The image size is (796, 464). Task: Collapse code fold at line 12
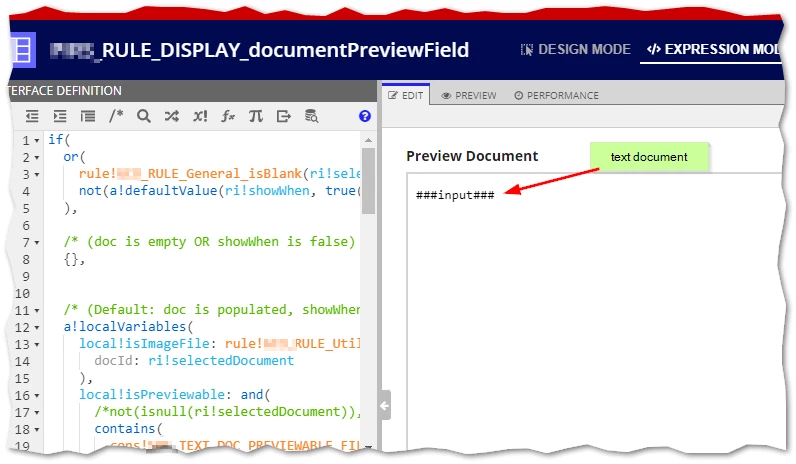(x=37, y=328)
